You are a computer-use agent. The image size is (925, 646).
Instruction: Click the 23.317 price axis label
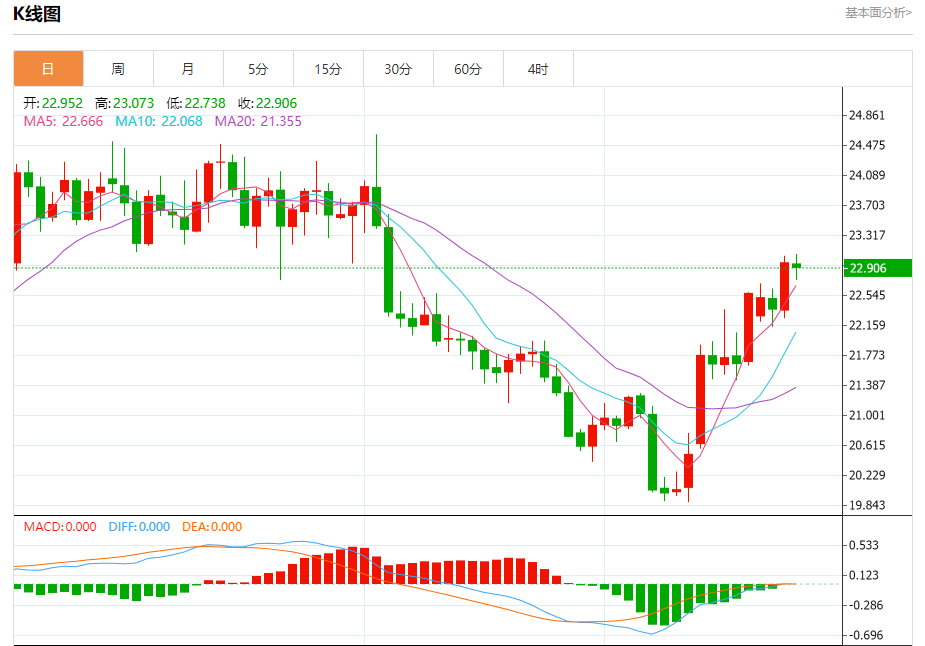pos(867,235)
